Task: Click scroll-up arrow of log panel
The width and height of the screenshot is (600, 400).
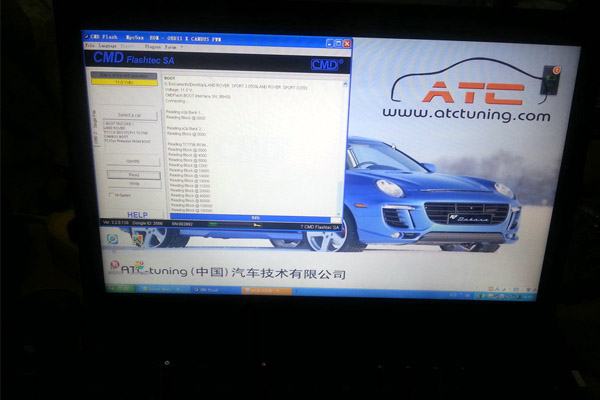Action: point(345,84)
